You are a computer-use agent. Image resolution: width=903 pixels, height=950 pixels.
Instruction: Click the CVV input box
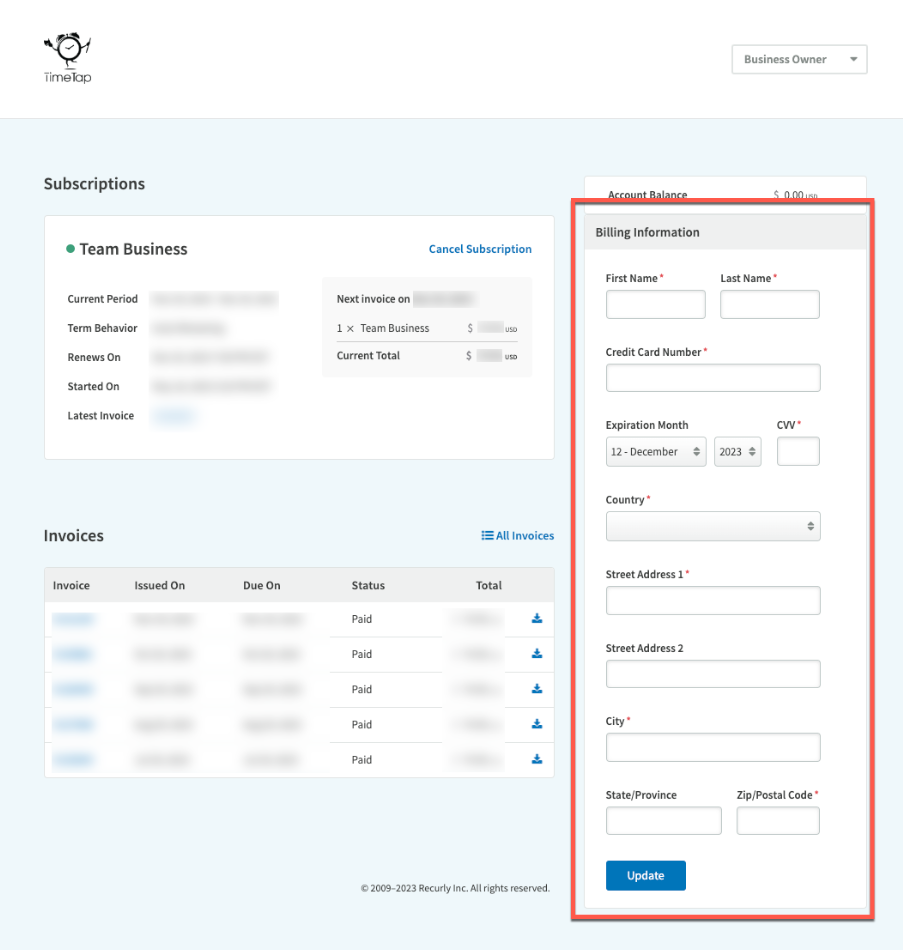point(798,451)
